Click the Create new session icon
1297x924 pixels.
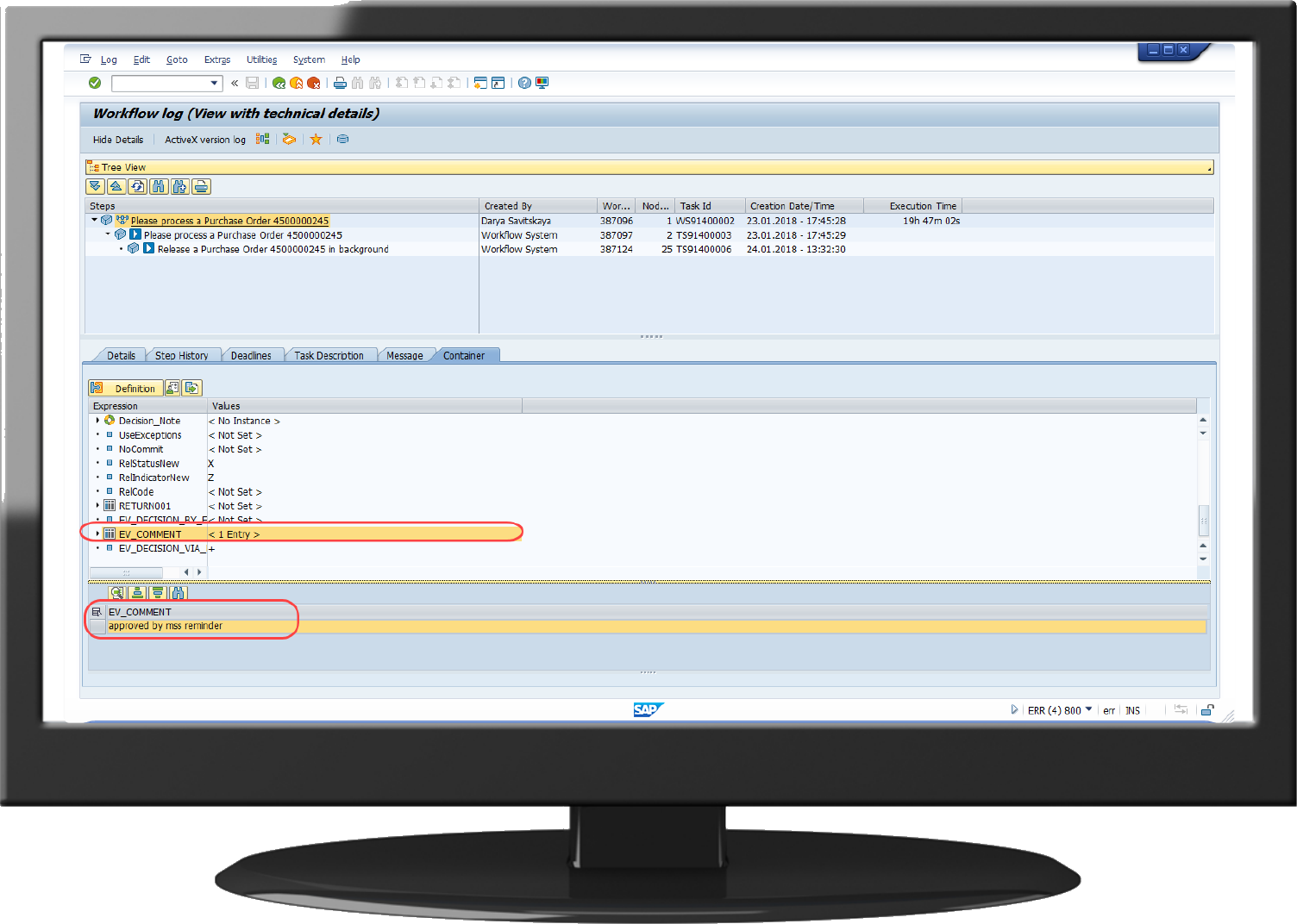tap(480, 83)
